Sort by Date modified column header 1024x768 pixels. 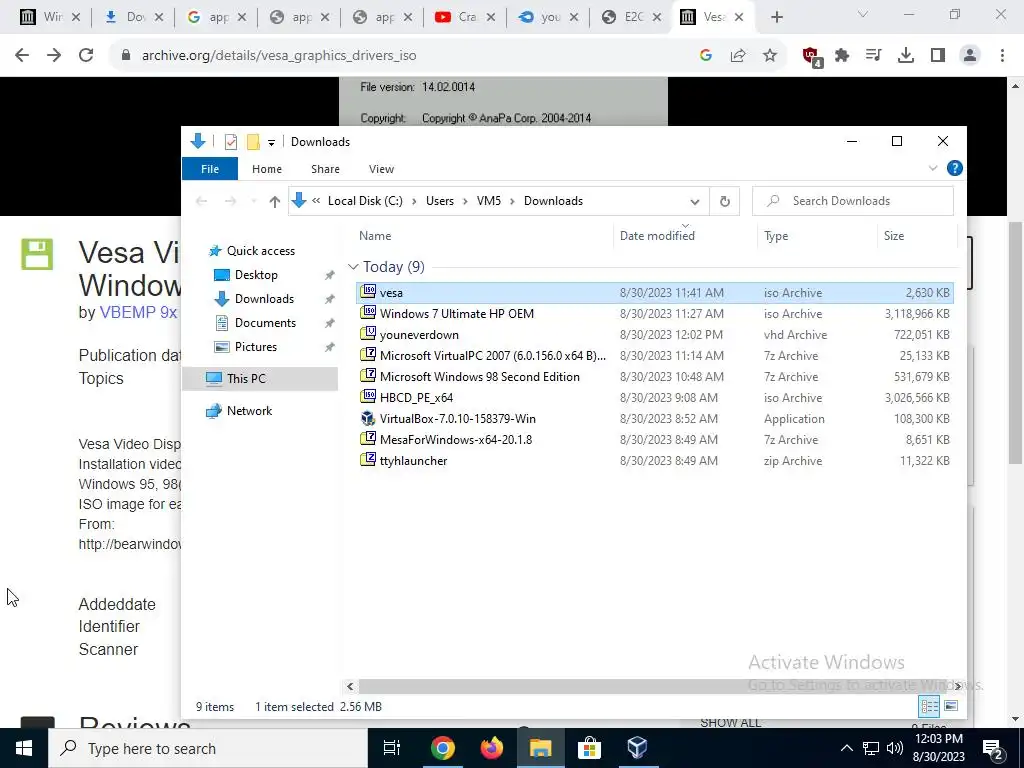(657, 236)
